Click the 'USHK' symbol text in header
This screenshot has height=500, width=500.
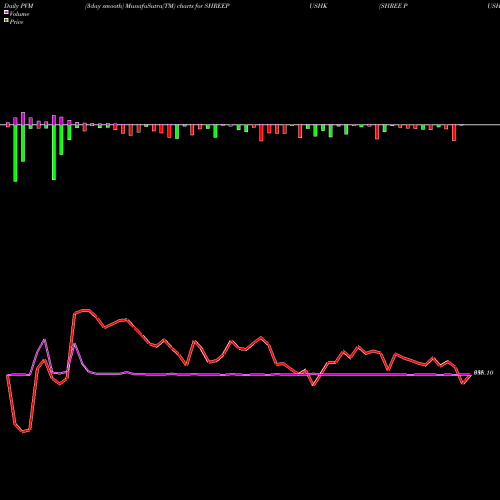click(x=318, y=6)
